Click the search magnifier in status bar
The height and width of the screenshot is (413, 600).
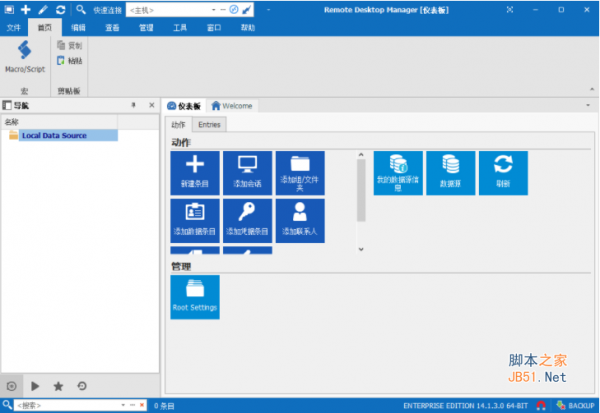[7, 405]
